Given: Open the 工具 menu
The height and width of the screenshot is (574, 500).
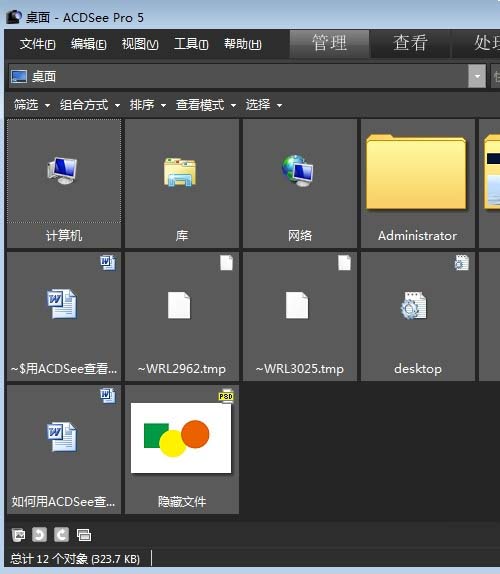Looking at the screenshot, I should [x=191, y=44].
